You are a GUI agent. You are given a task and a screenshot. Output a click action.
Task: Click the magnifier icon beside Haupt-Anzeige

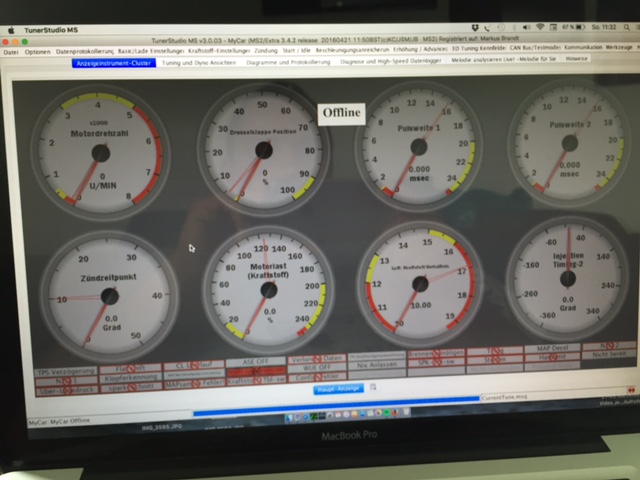(x=374, y=390)
